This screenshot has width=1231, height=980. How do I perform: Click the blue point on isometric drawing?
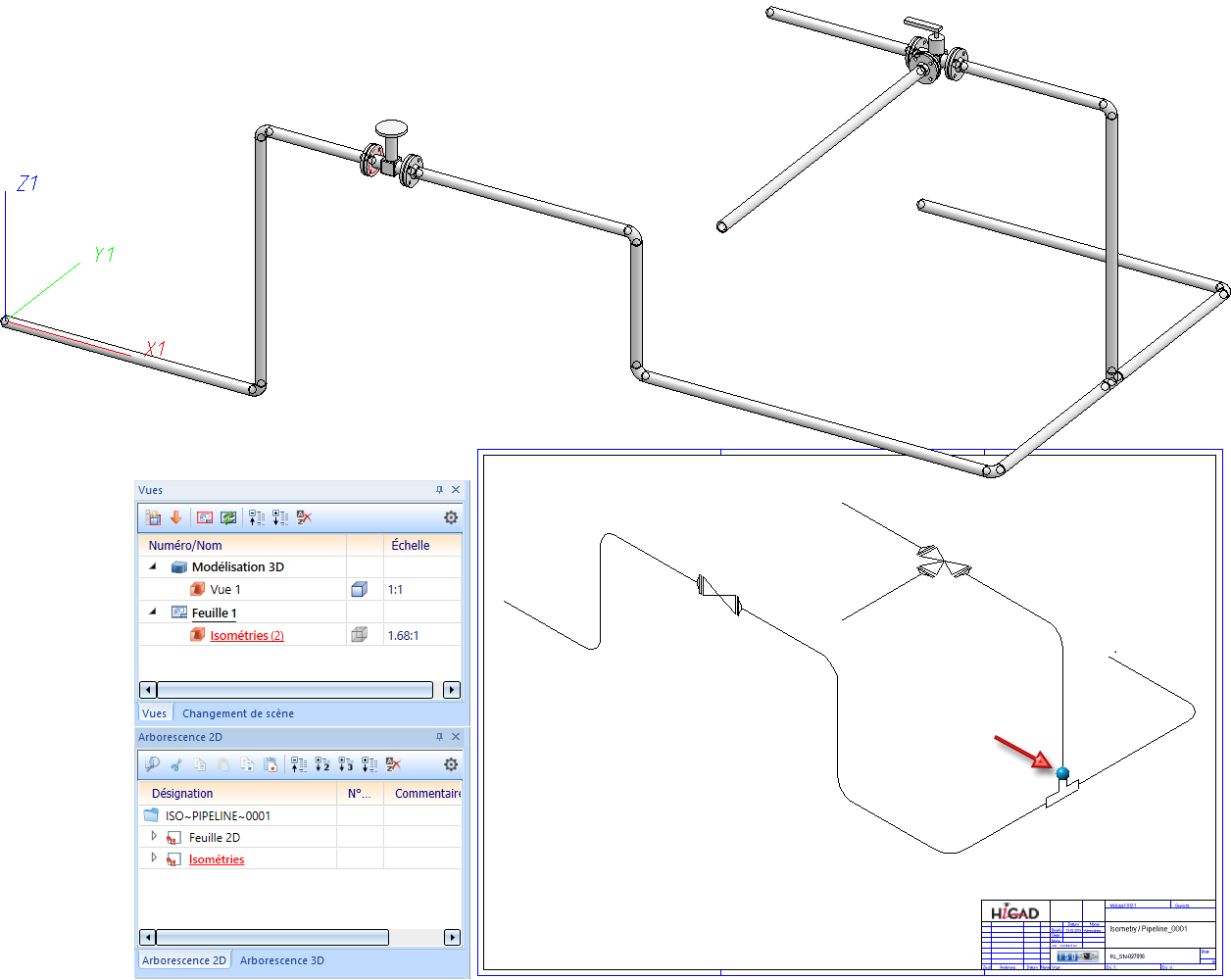click(x=1062, y=772)
